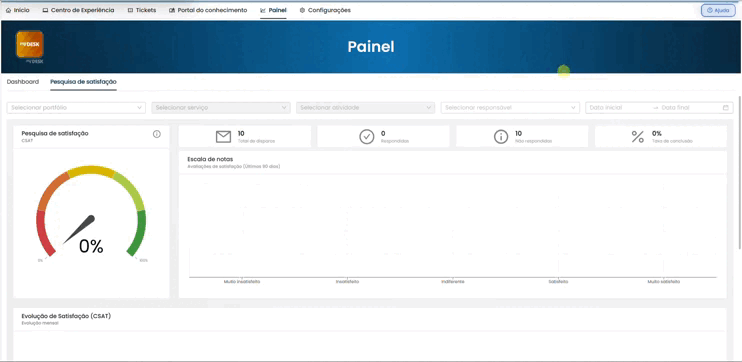Open the date range calendar icon
Viewport: 742px width, 362px height.
725,108
